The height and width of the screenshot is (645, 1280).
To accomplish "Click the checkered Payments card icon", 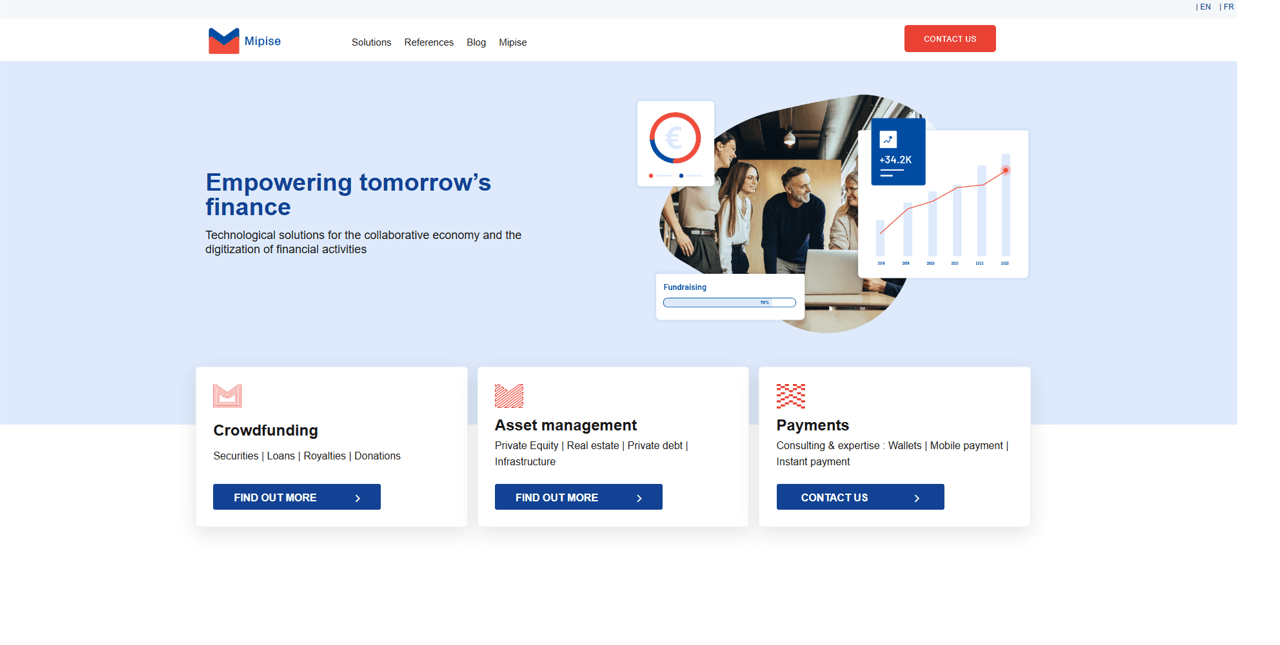I will tap(791, 396).
